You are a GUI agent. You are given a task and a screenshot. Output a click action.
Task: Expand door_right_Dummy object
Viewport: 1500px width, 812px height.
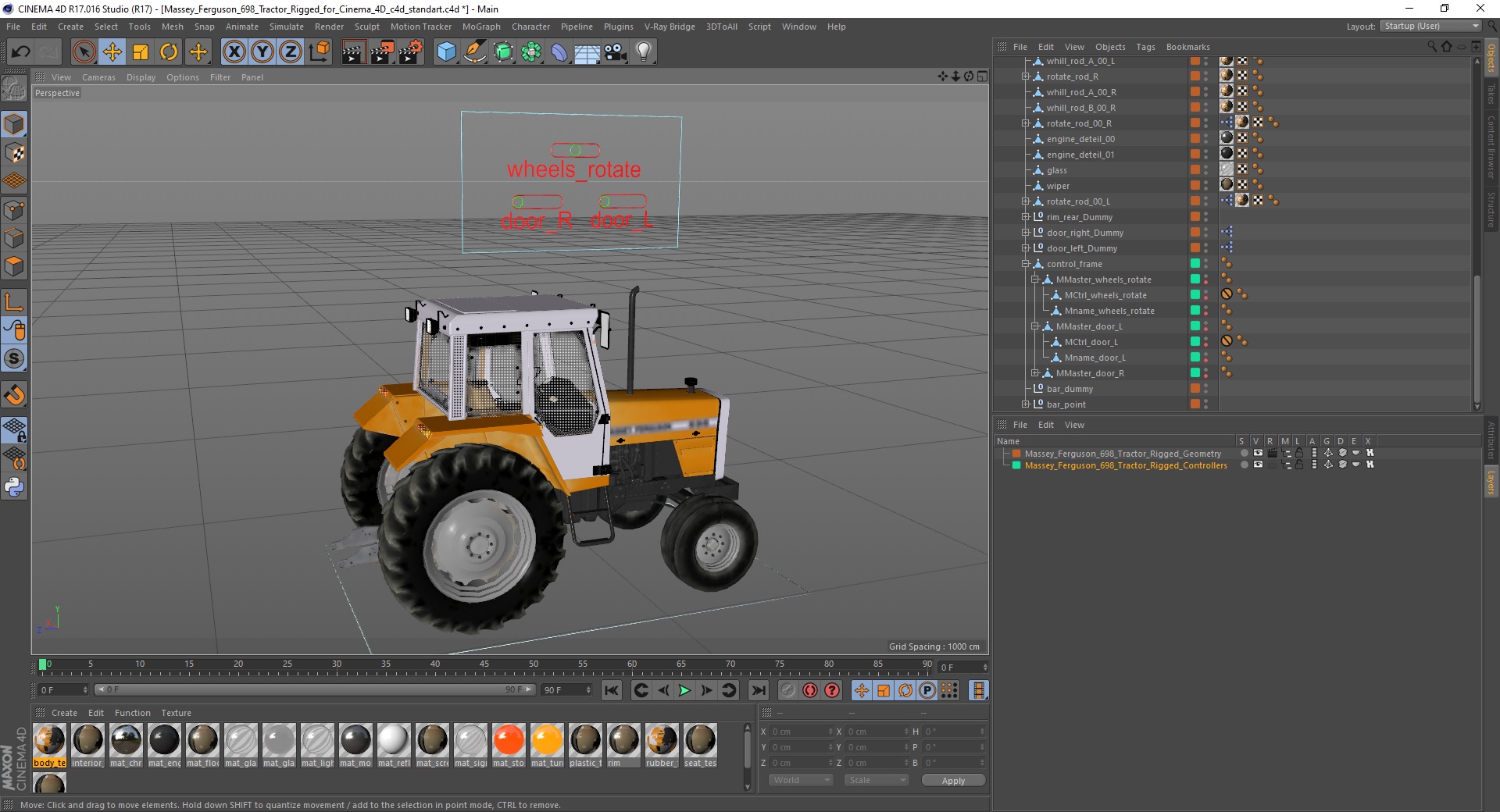[x=1026, y=233]
